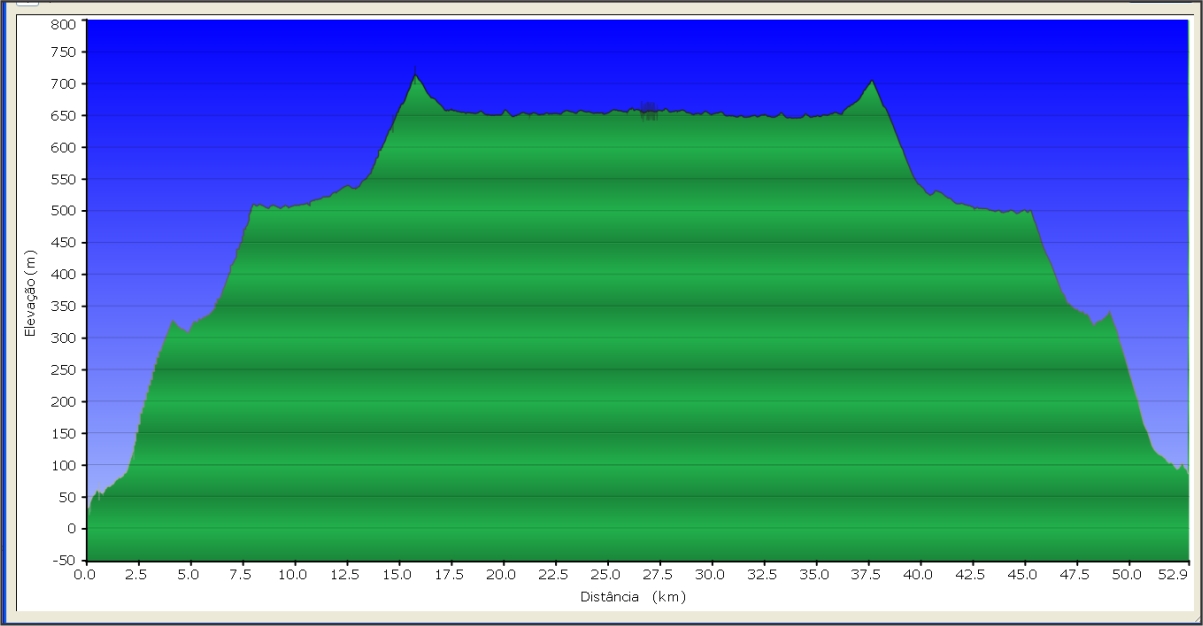Click the dark clustered marker near 27 km
This screenshot has width=1203, height=626.
tap(649, 111)
